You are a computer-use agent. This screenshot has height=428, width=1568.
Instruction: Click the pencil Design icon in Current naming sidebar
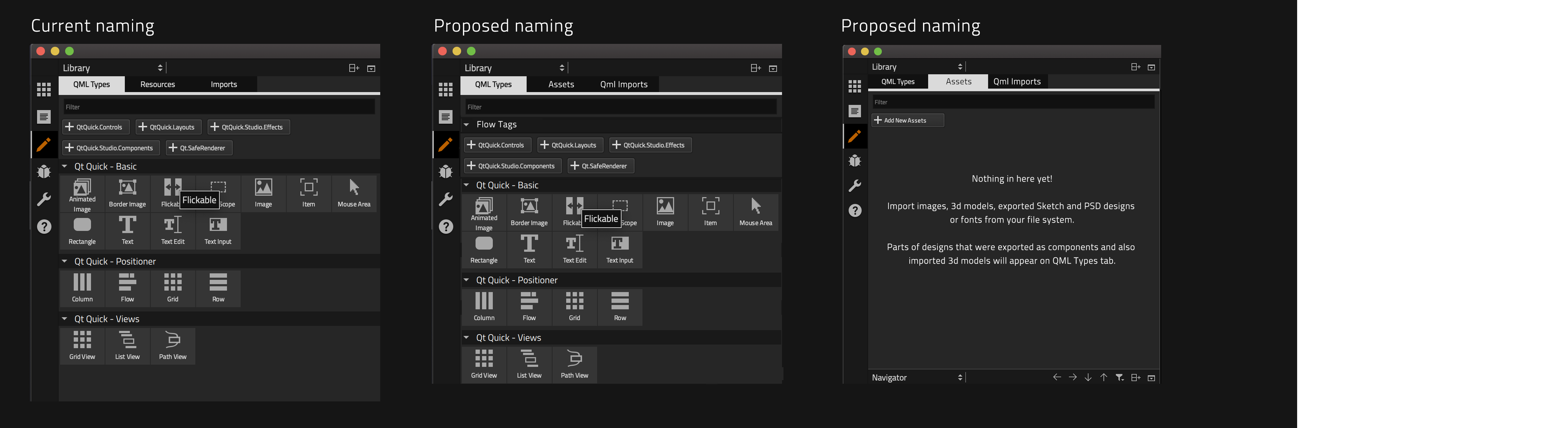(x=44, y=145)
